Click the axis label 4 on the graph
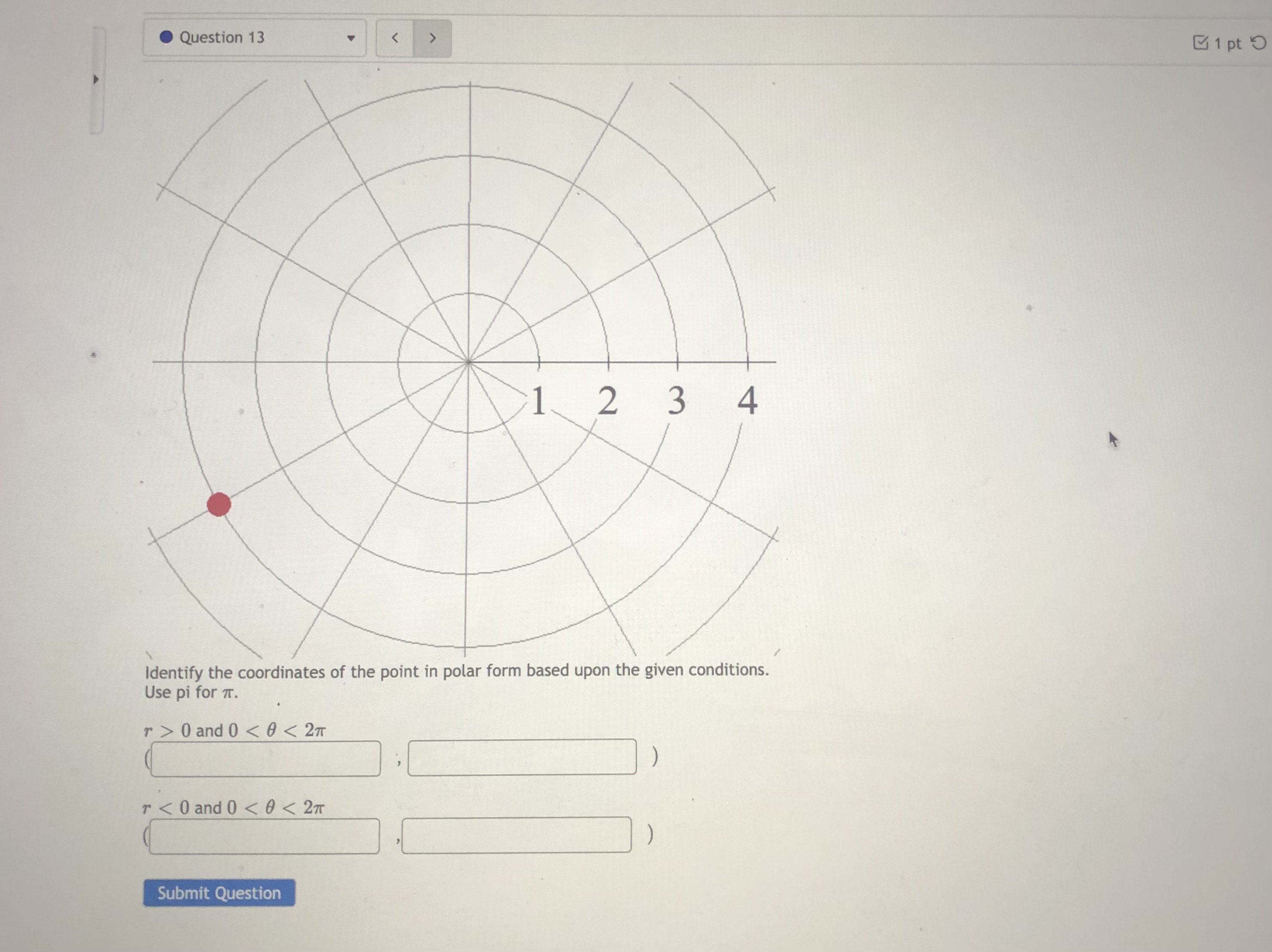The width and height of the screenshot is (1272, 952). click(747, 400)
